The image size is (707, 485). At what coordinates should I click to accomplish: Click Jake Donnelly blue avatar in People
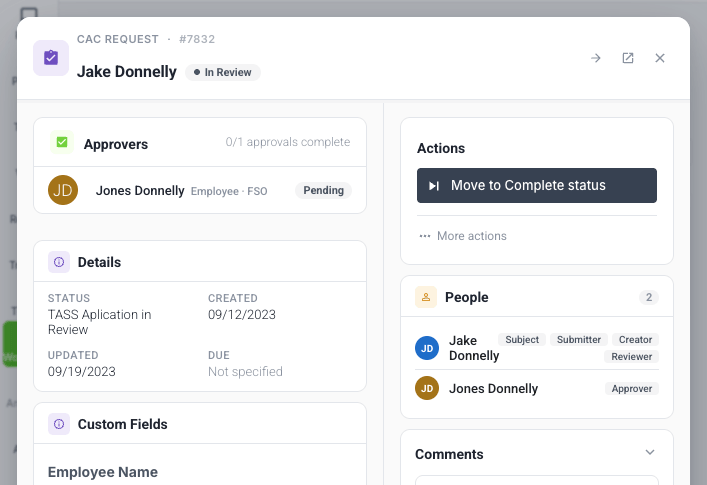pos(427,348)
